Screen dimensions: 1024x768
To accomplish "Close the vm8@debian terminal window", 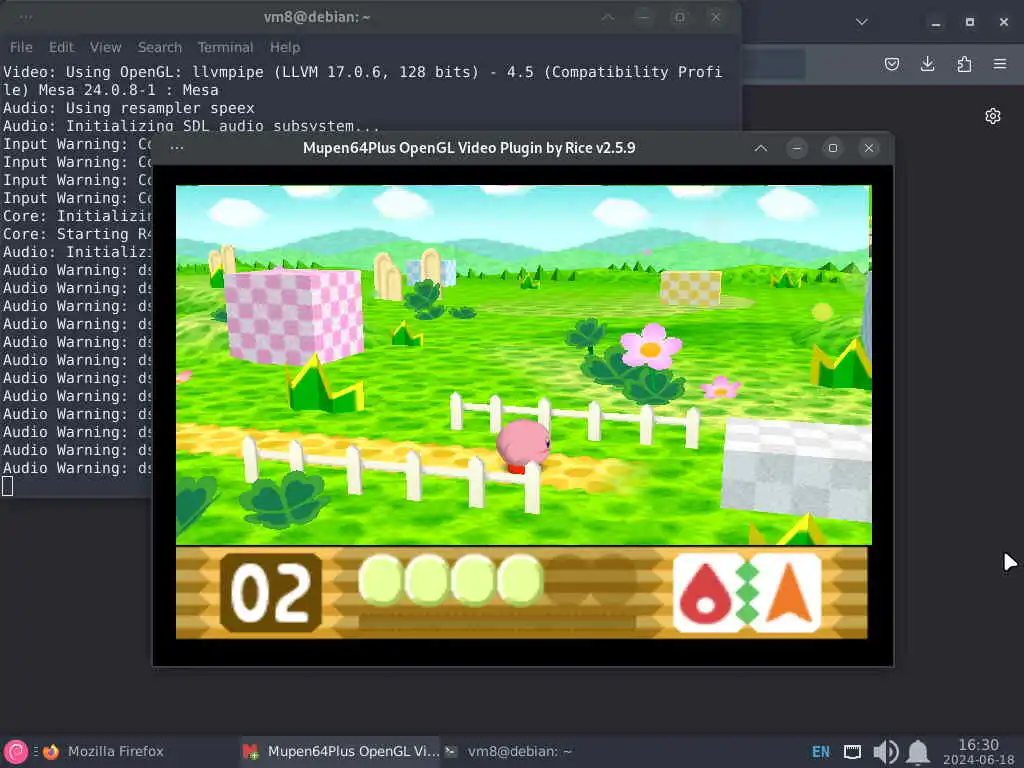I will tap(716, 17).
